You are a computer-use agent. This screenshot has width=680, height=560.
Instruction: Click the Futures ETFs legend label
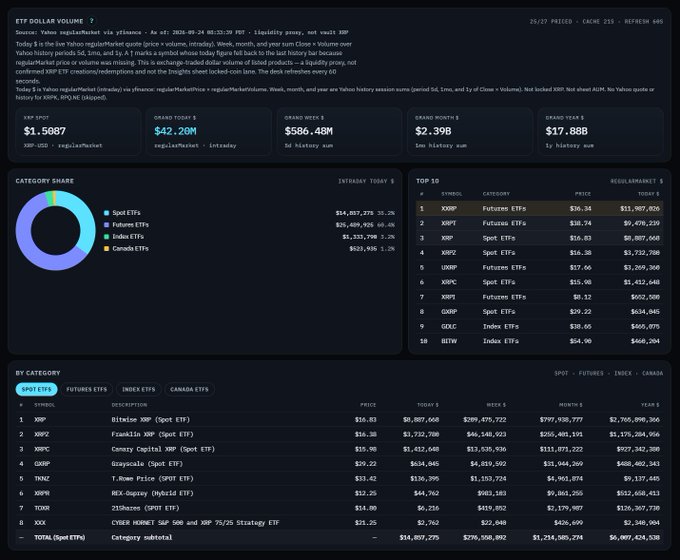click(x=131, y=225)
